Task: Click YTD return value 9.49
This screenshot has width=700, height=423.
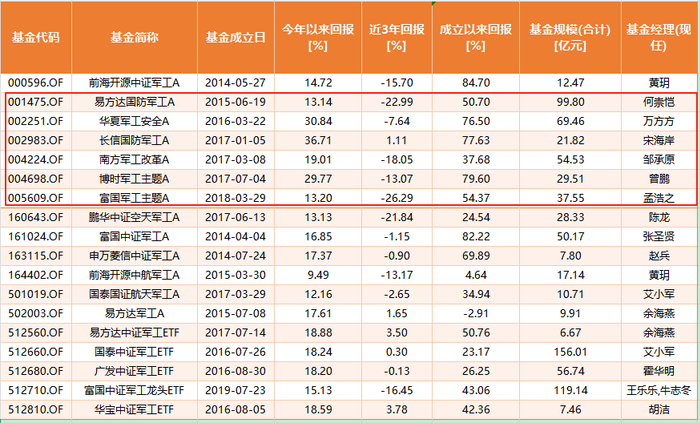Action: pos(318,275)
